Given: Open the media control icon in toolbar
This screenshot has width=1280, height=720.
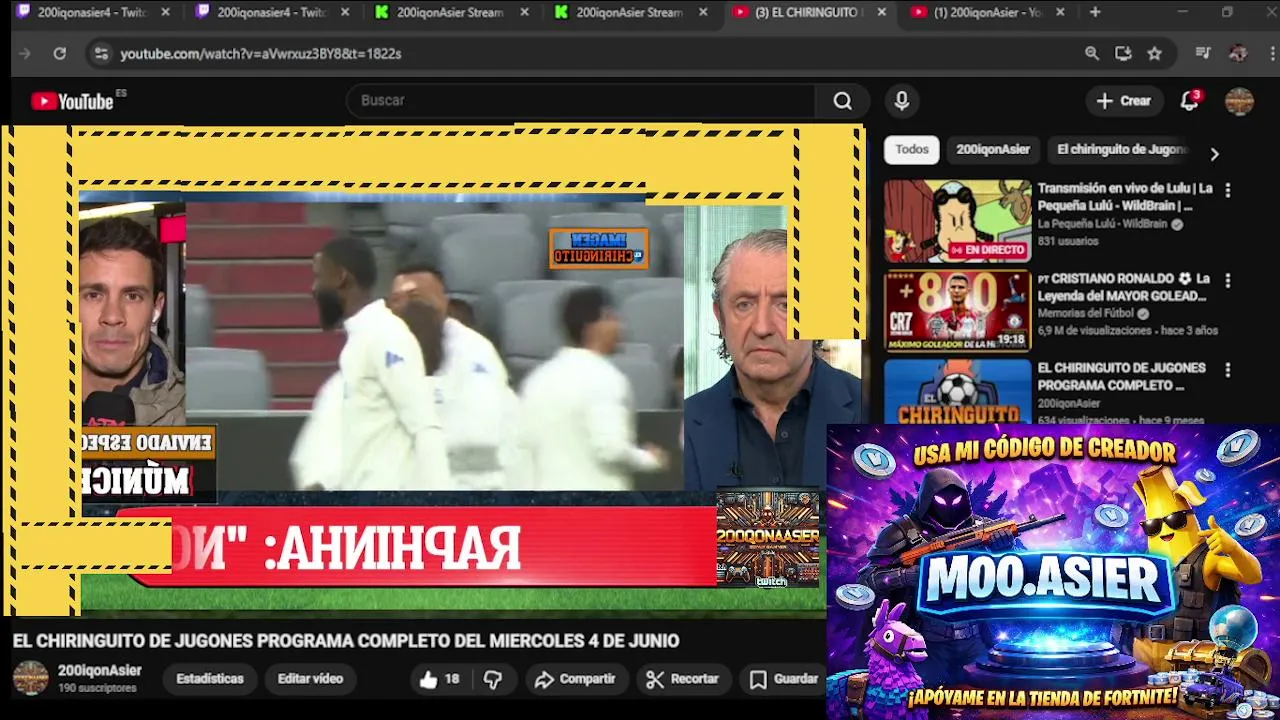Looking at the screenshot, I should click(1203, 54).
